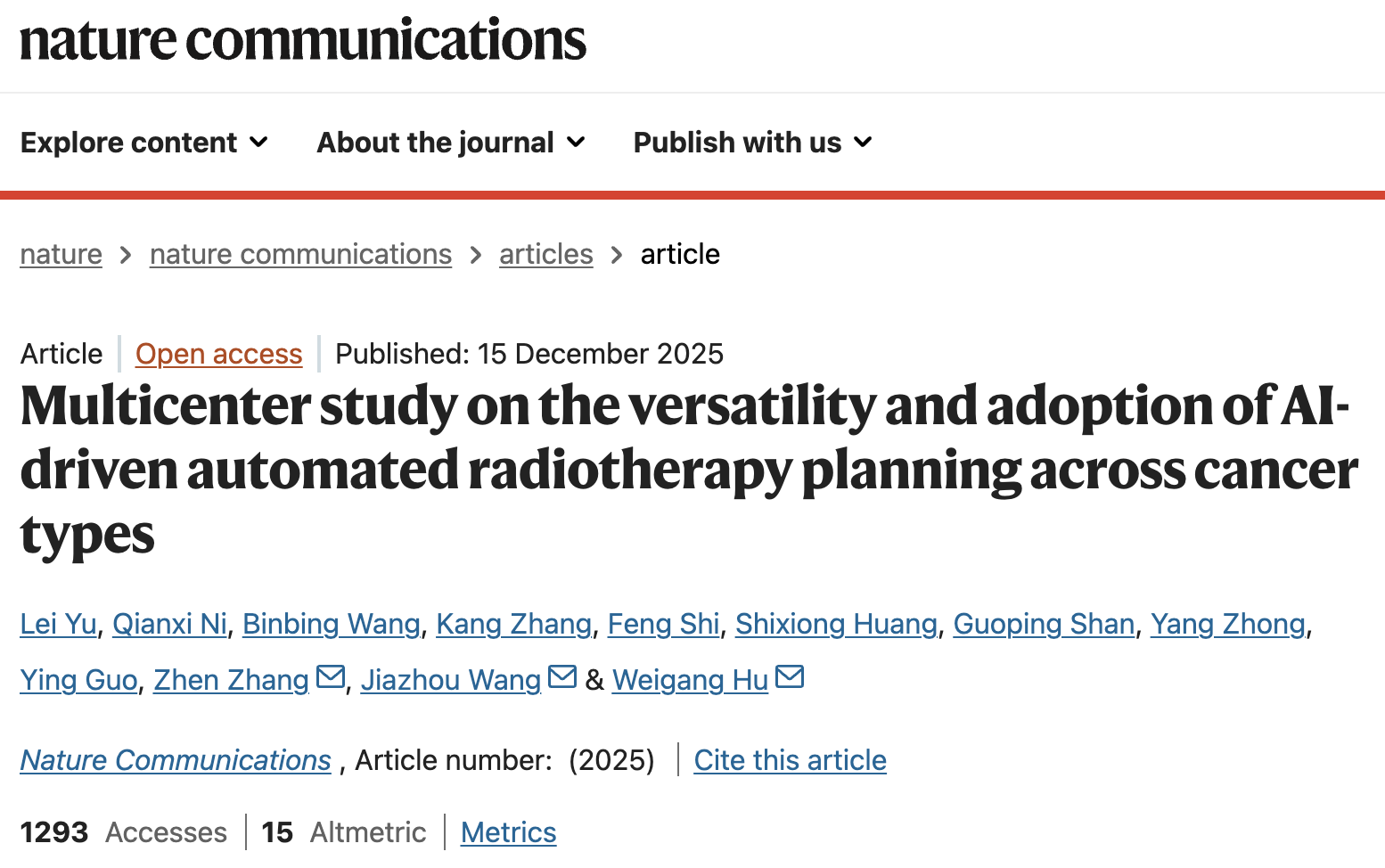Select author Qianxi Ni

tap(169, 624)
